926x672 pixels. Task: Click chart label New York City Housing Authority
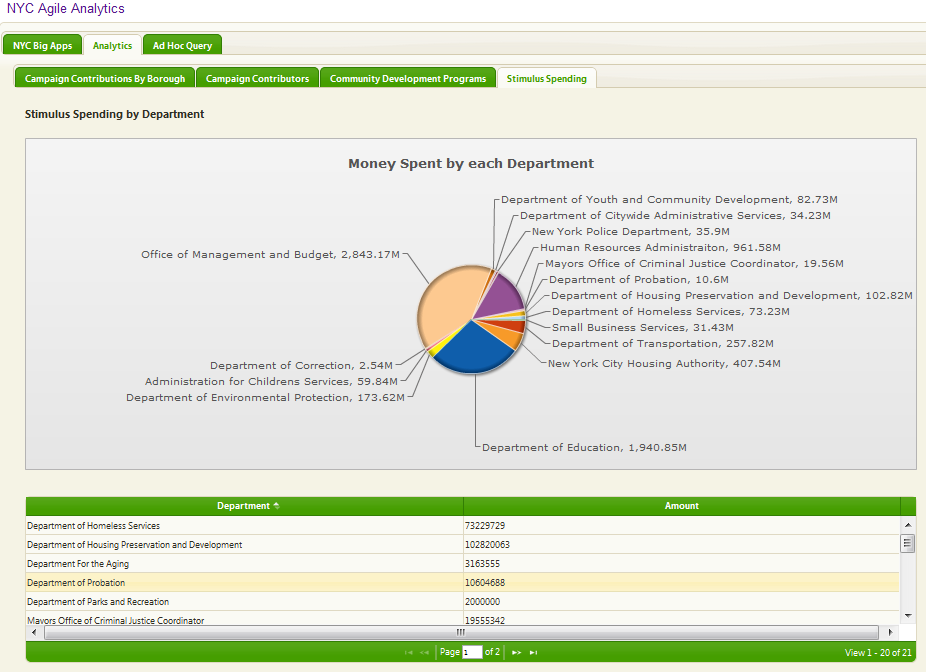pos(664,363)
